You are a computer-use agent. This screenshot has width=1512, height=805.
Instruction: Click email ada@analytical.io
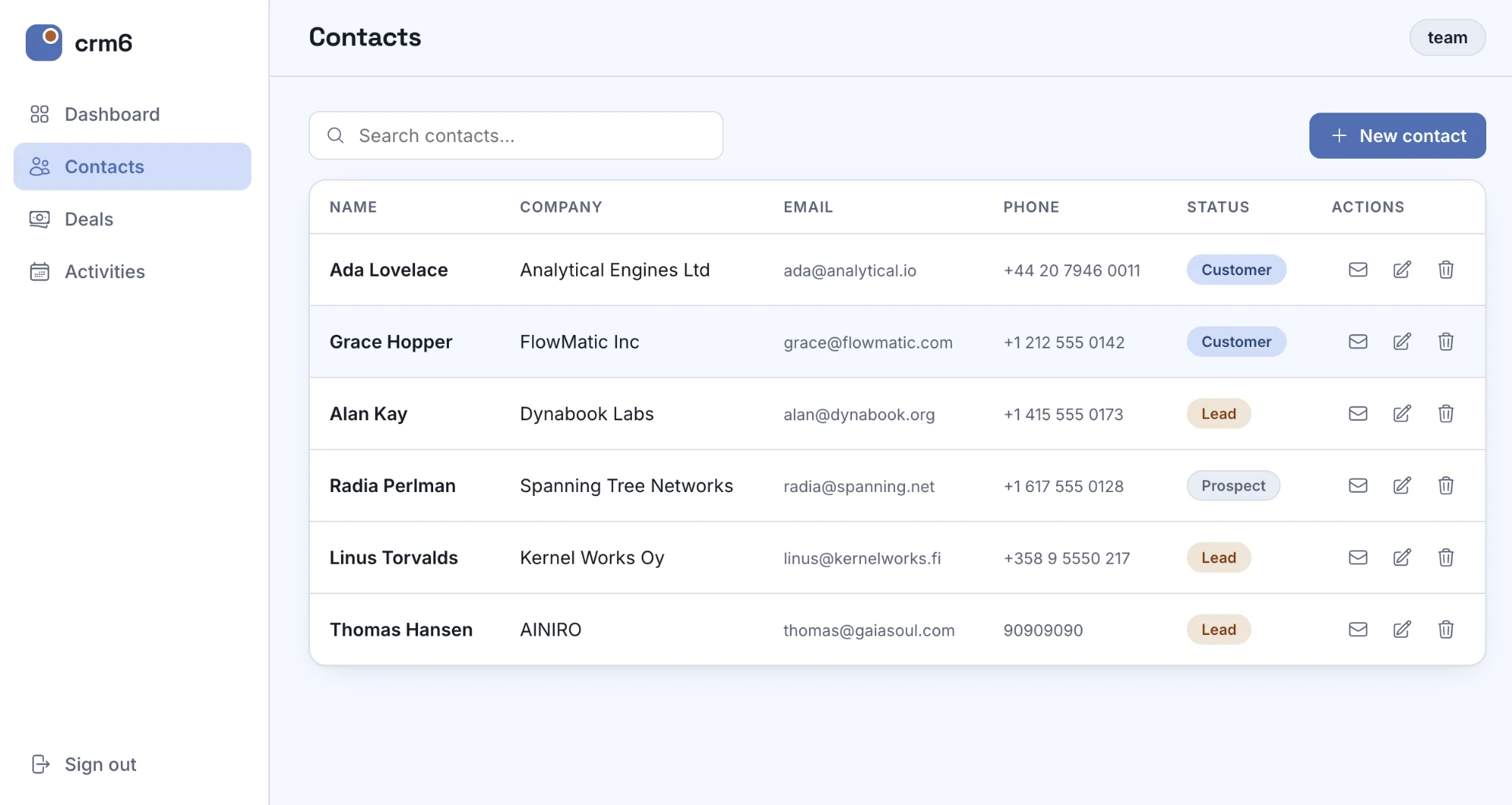[x=850, y=271]
